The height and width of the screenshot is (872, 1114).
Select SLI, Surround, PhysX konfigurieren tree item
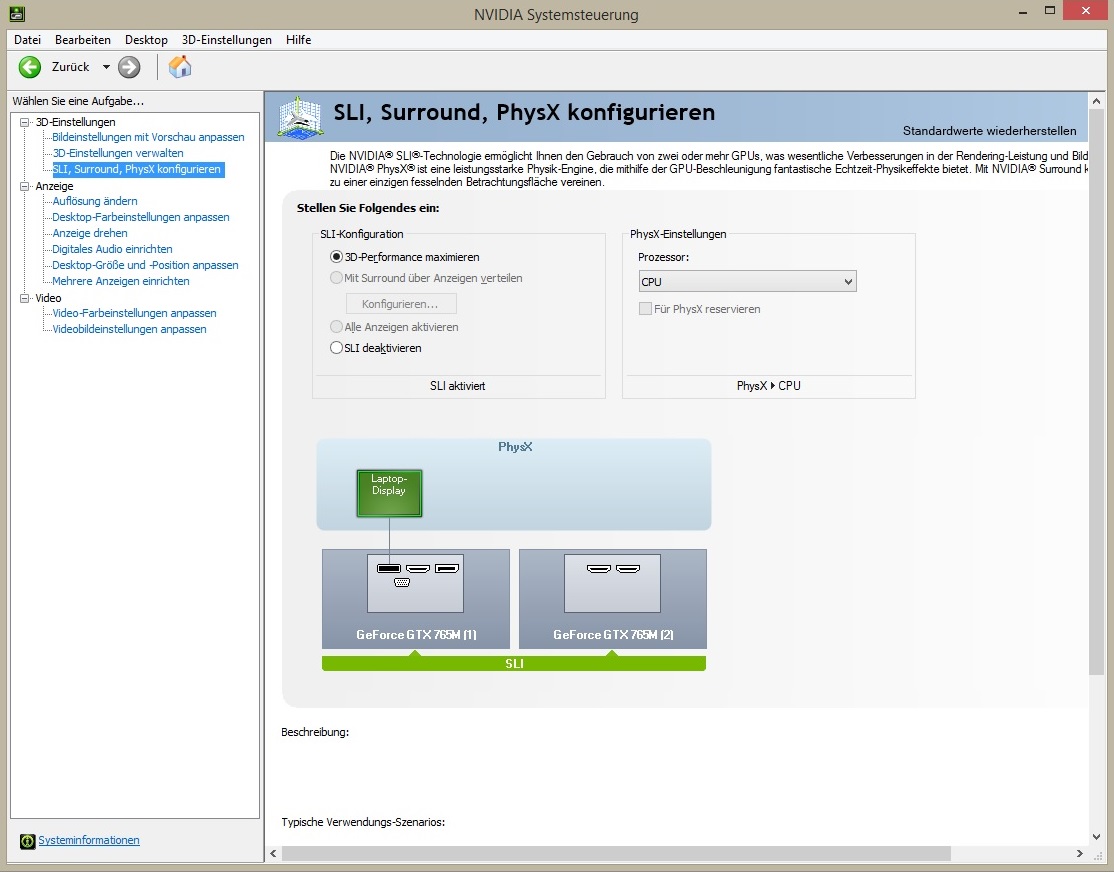tap(138, 169)
